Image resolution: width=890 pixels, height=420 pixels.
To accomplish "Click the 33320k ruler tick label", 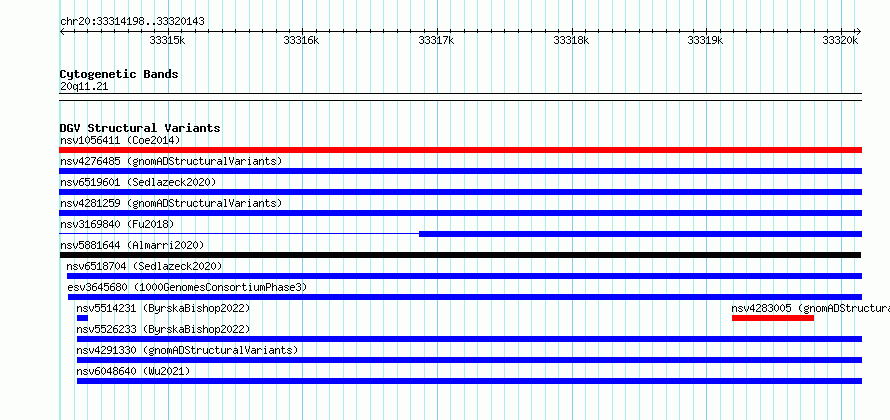I will click(841, 40).
